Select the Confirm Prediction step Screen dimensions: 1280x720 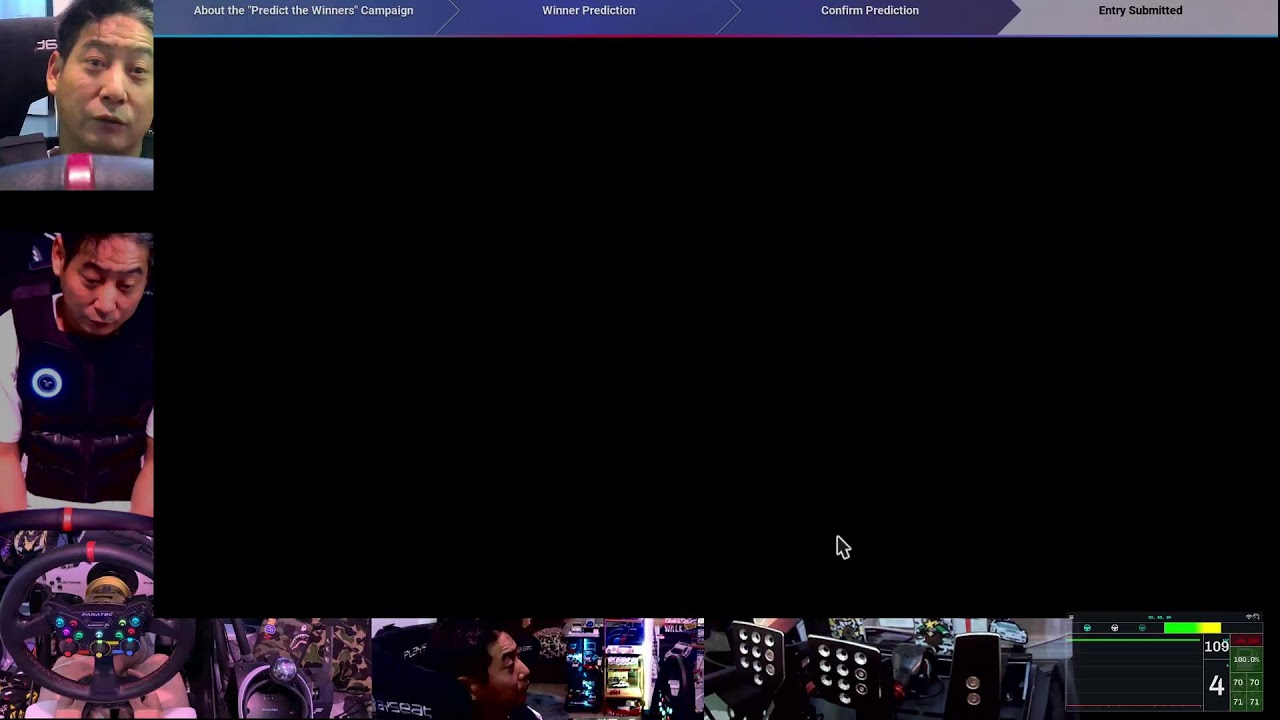point(870,10)
